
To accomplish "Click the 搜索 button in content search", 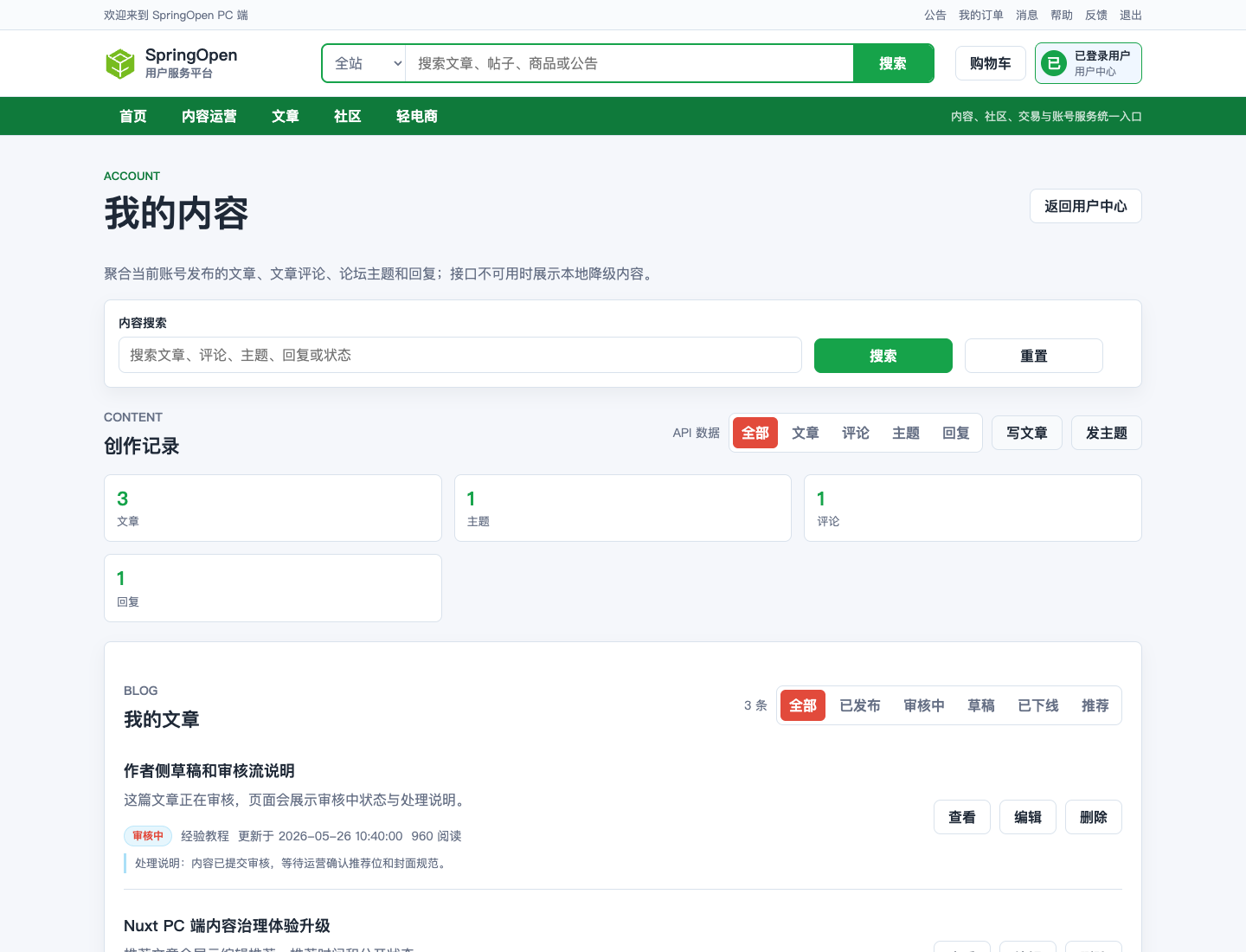I will [x=883, y=356].
